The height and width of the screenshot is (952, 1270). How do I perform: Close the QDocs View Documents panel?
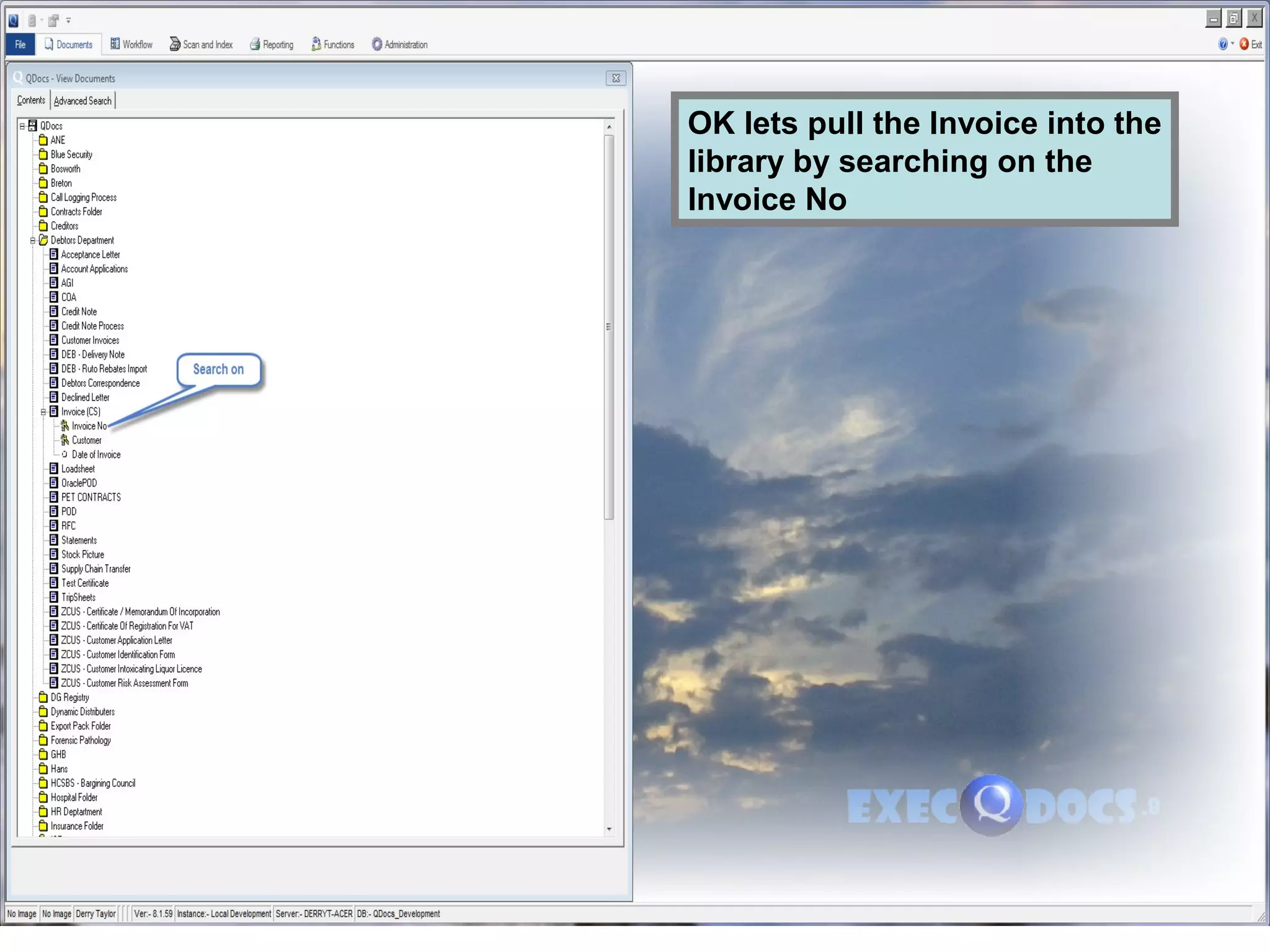pos(616,78)
